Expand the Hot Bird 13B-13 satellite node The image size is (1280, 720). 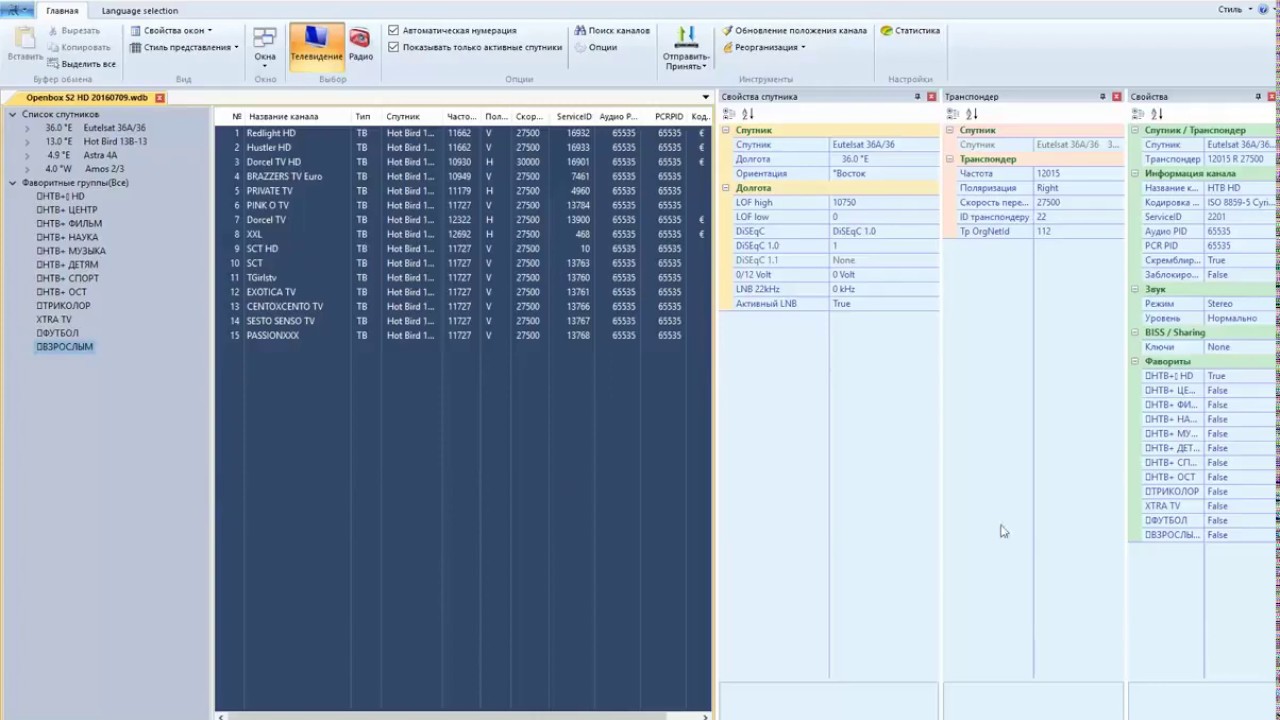27,142
